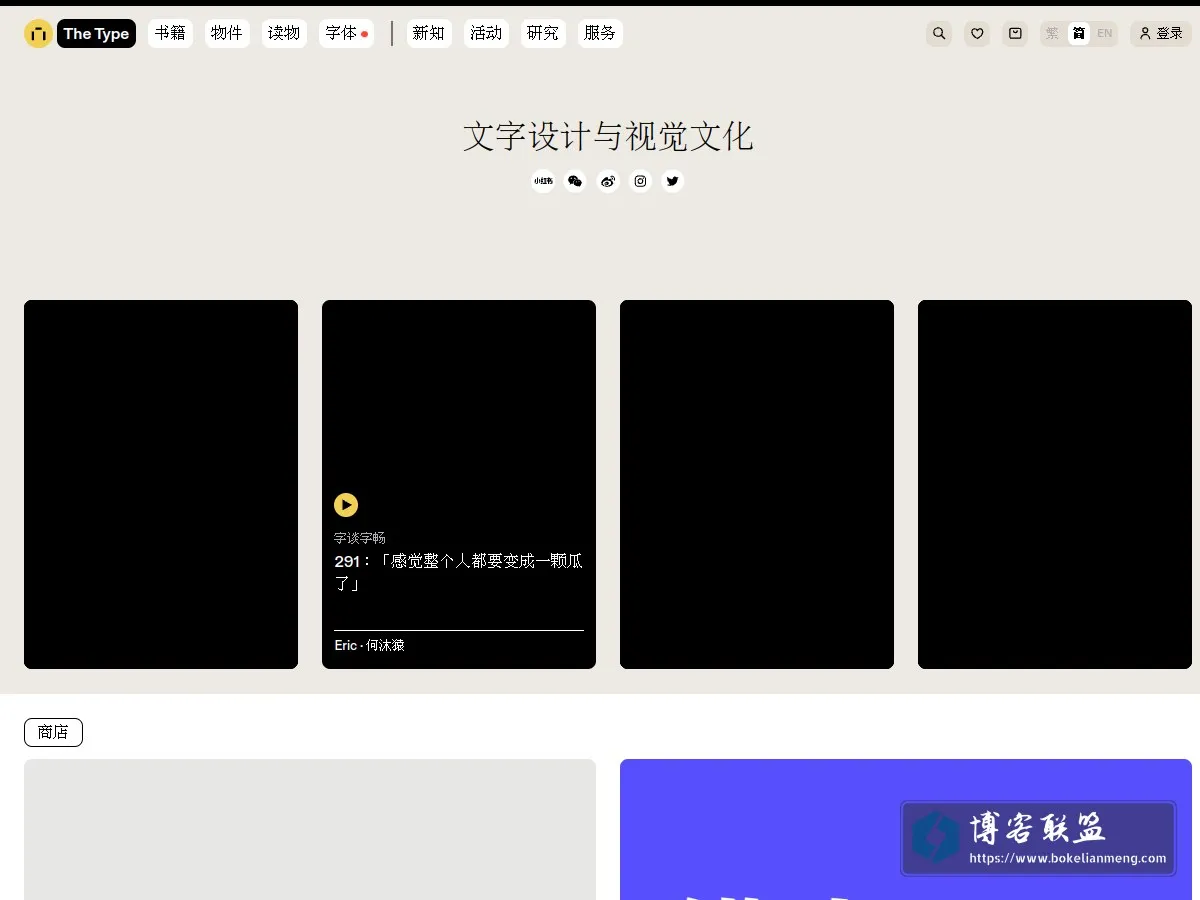Open the Twitter social icon

(673, 181)
